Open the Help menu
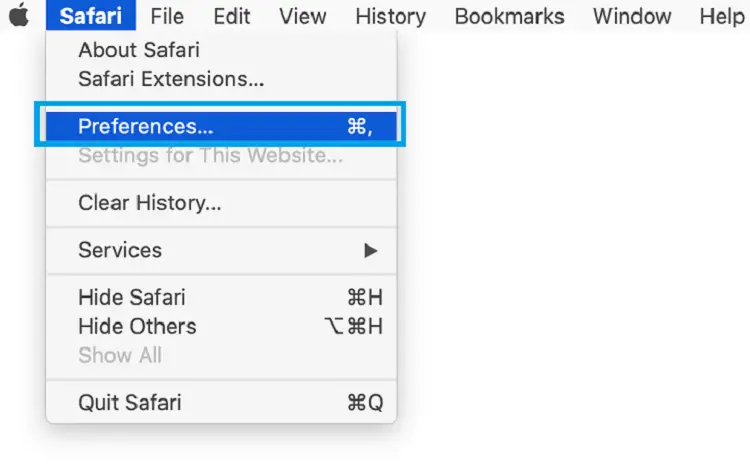The width and height of the screenshot is (750, 465). click(x=722, y=16)
